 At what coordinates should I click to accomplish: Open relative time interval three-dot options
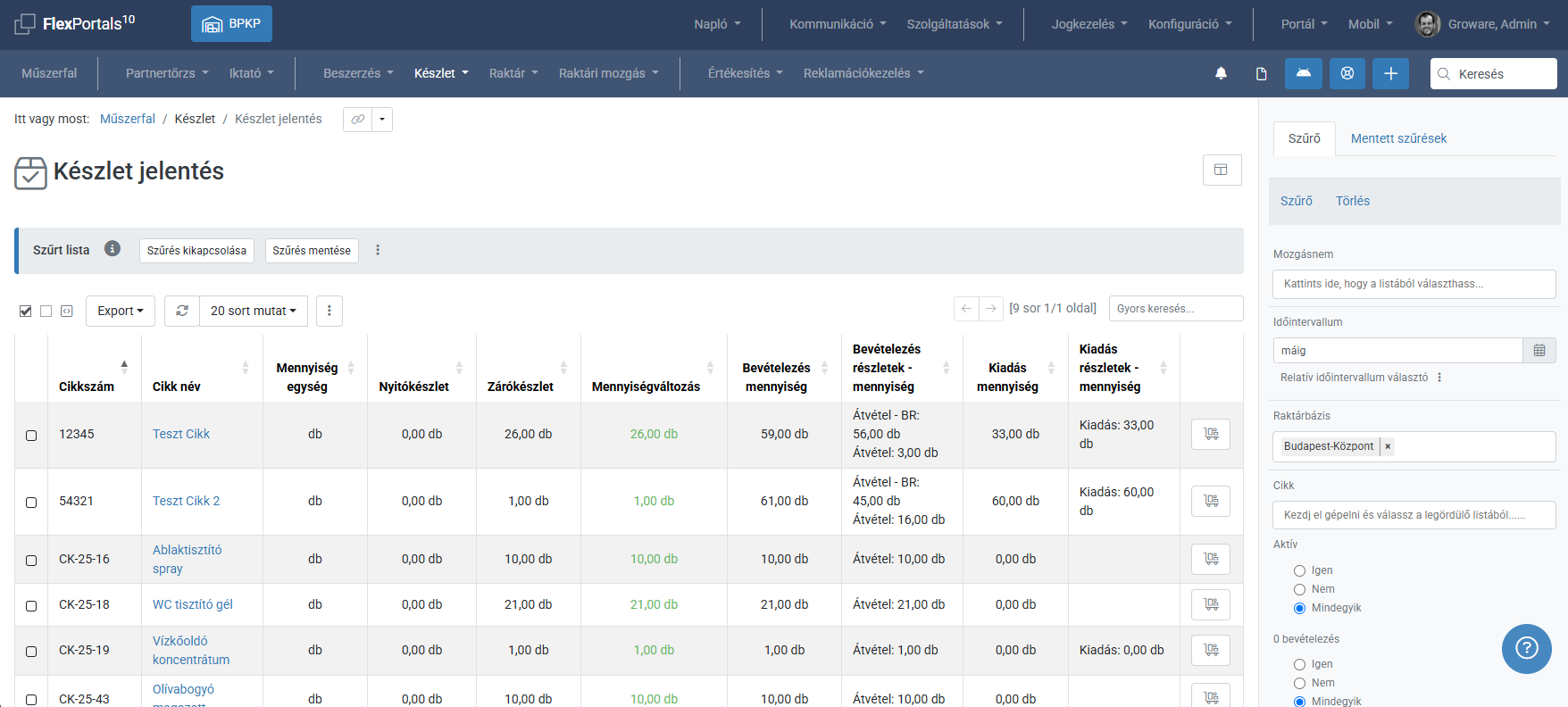coord(1439,378)
